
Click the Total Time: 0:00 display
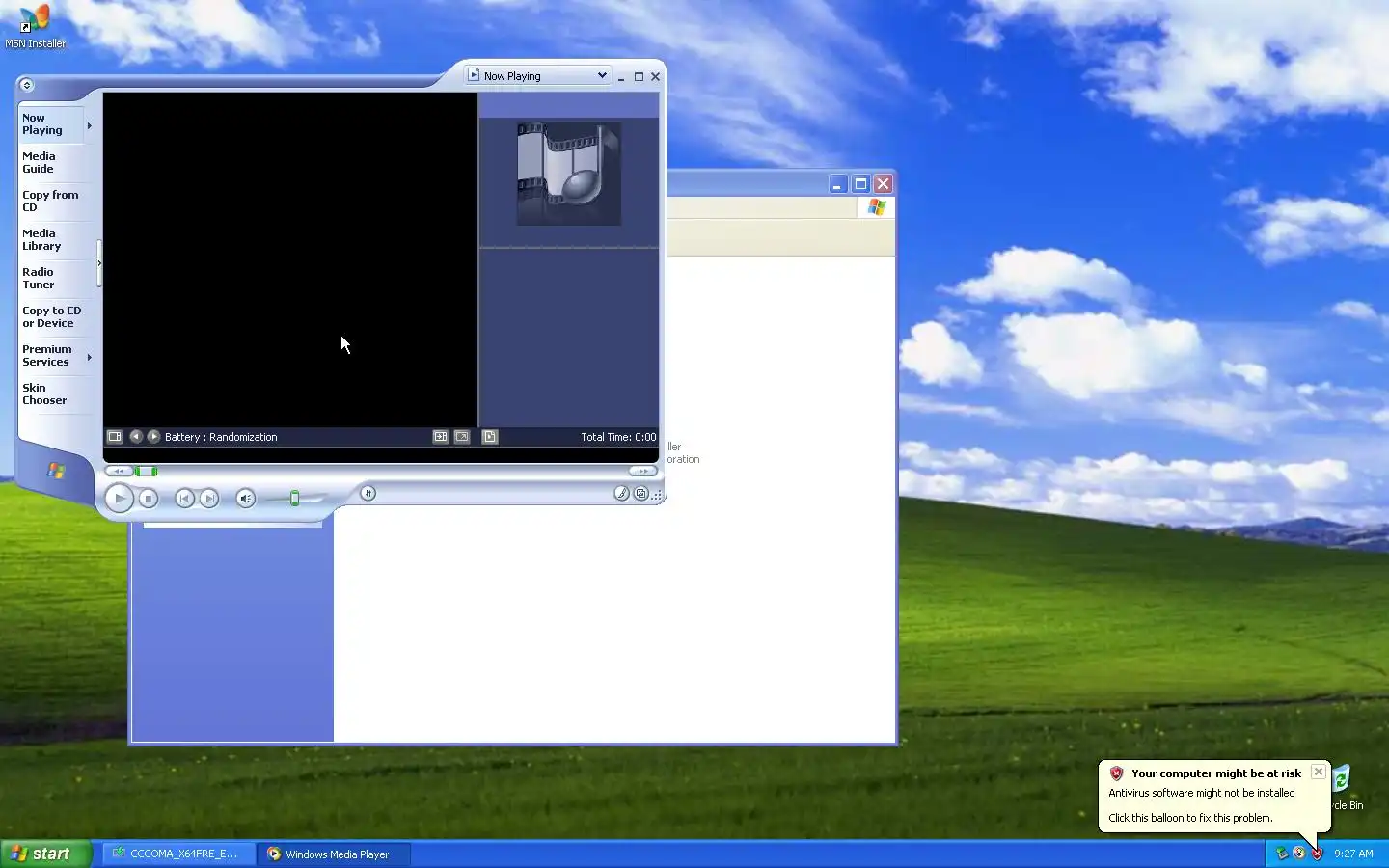click(x=618, y=437)
